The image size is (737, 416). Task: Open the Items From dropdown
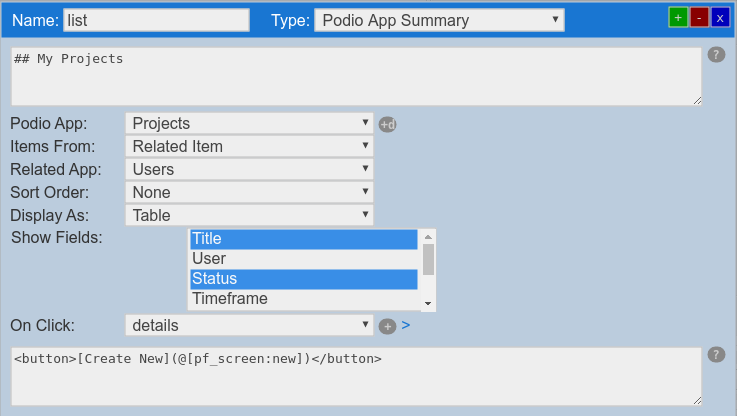pos(249,146)
